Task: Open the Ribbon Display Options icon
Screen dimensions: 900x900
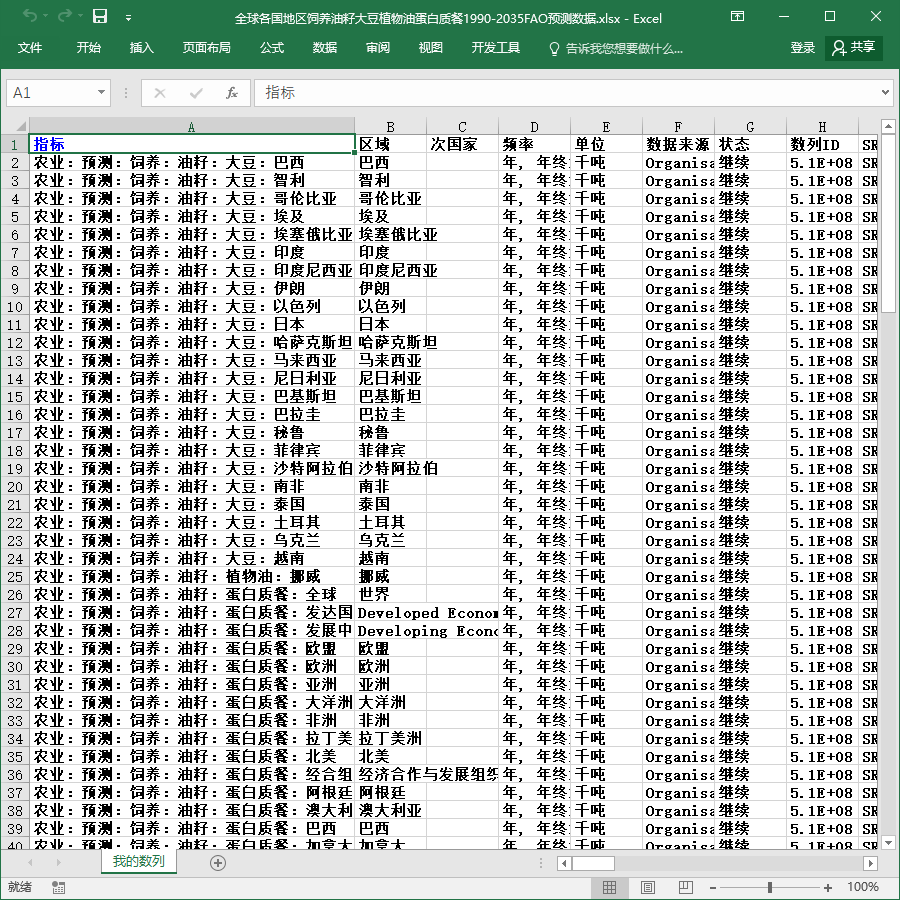Action: click(x=738, y=16)
